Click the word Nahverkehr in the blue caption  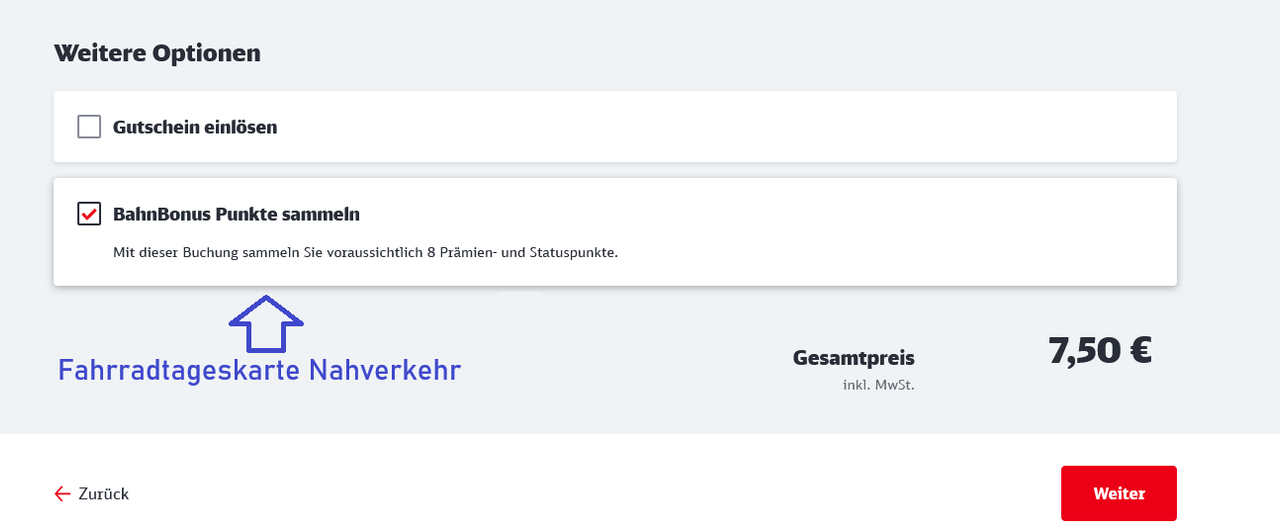tap(385, 371)
